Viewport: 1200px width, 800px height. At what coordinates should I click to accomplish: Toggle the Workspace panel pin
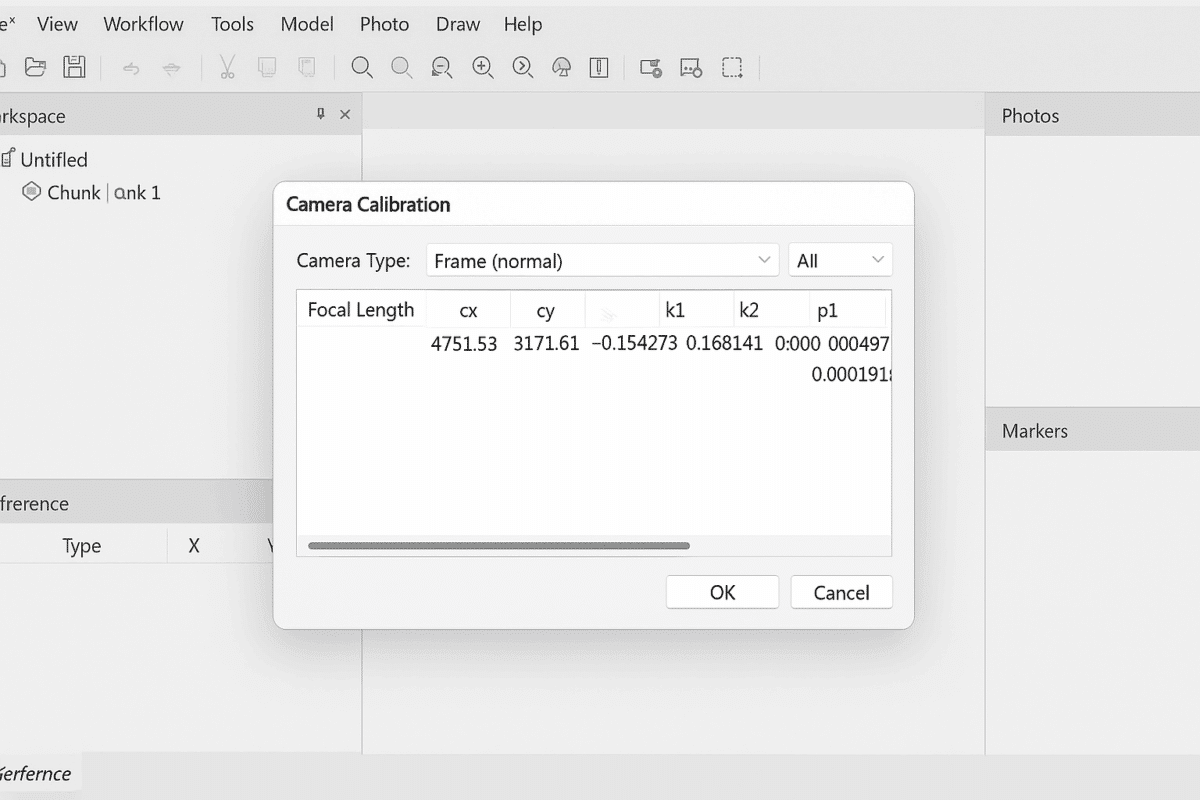[x=319, y=114]
